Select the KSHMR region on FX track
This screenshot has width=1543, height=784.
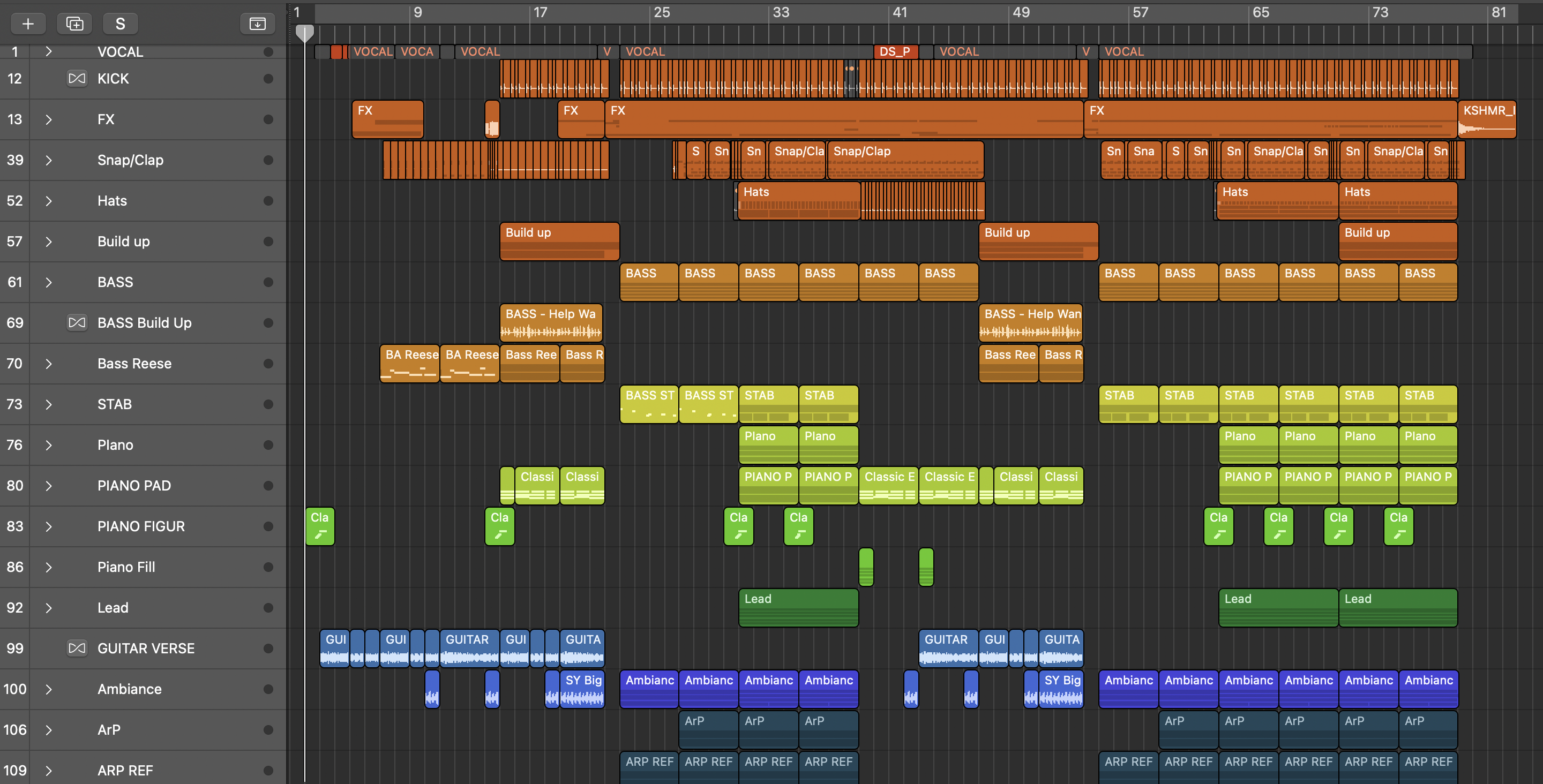1487,119
